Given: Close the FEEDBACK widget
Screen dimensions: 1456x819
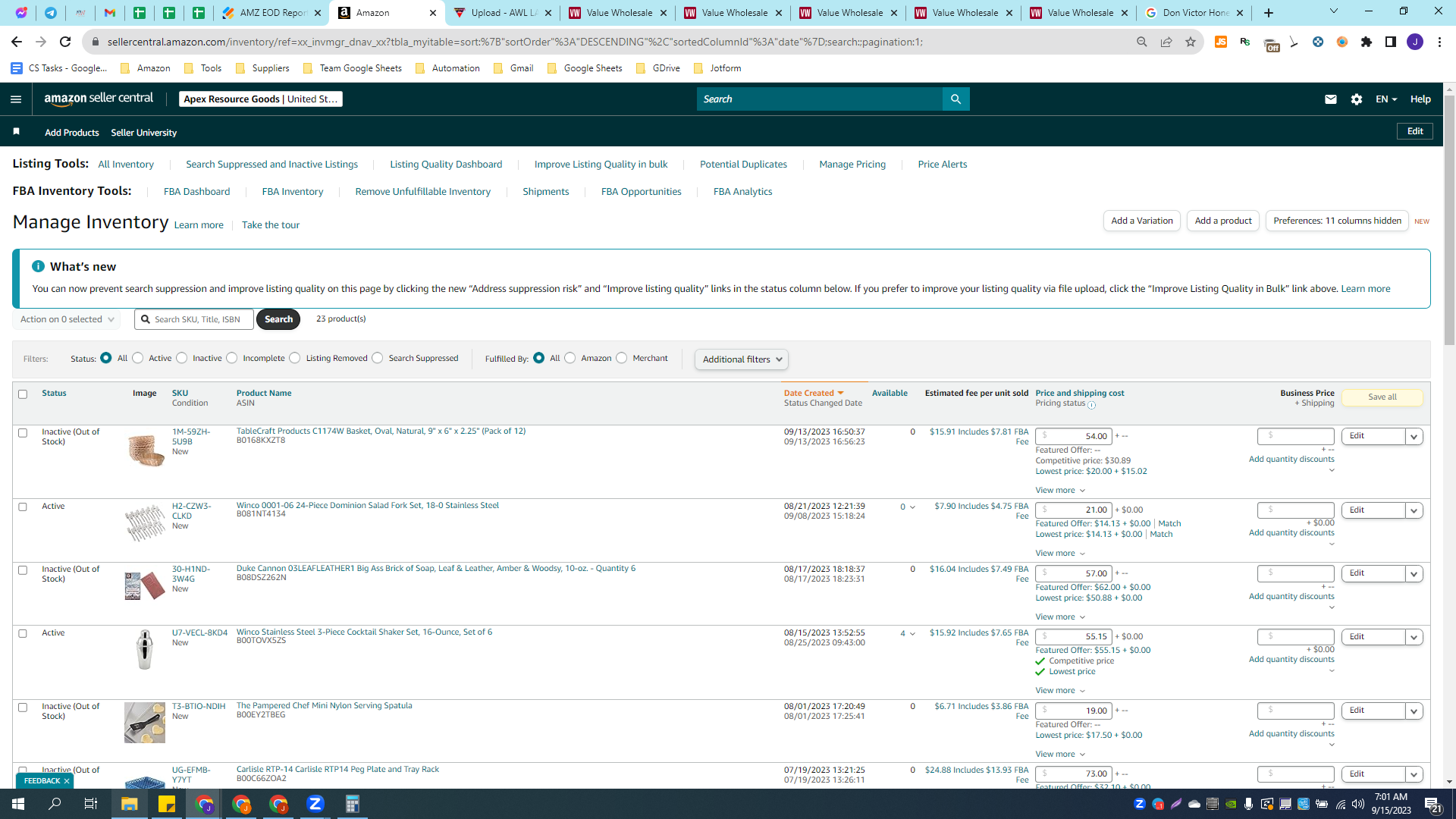Looking at the screenshot, I should (67, 781).
